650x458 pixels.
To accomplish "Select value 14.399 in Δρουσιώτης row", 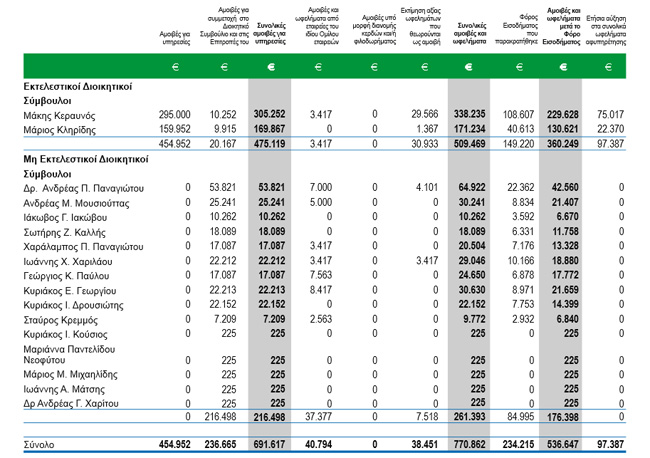I will [x=565, y=304].
